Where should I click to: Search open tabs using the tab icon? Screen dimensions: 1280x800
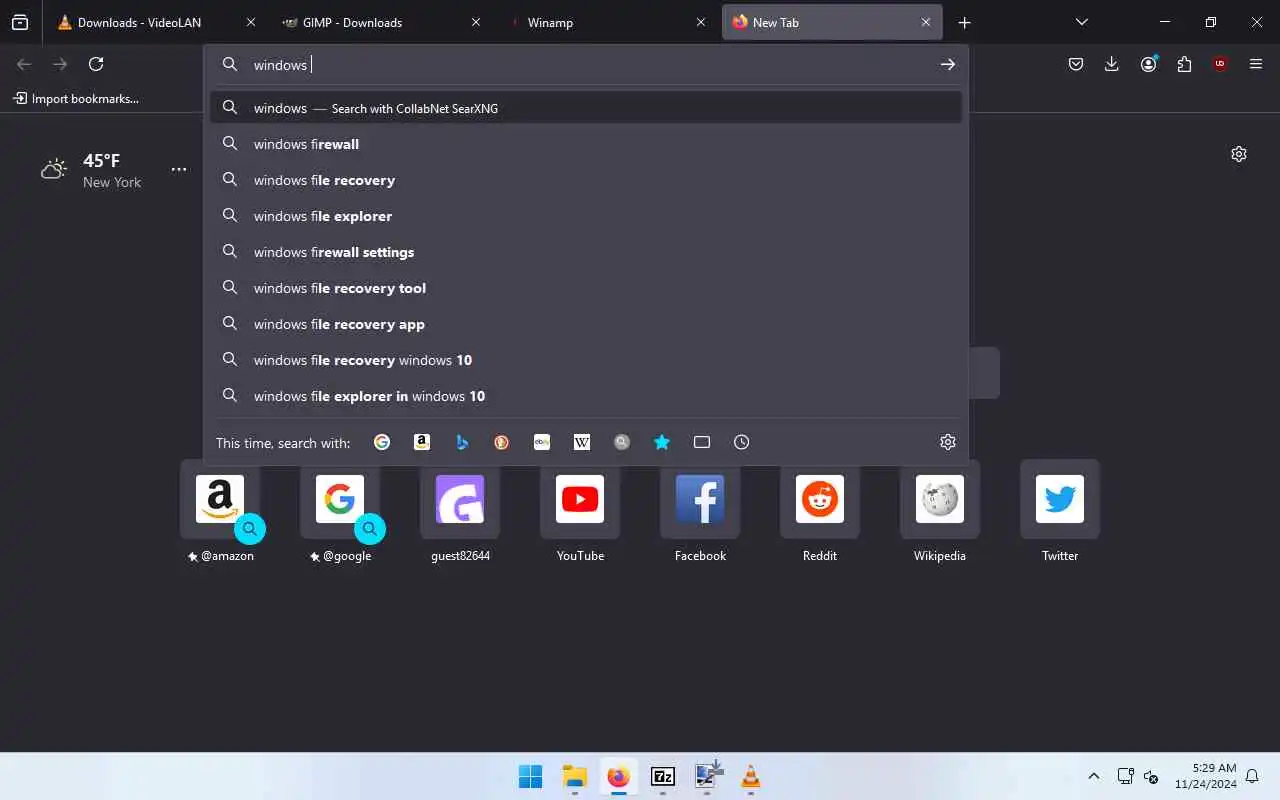702,442
